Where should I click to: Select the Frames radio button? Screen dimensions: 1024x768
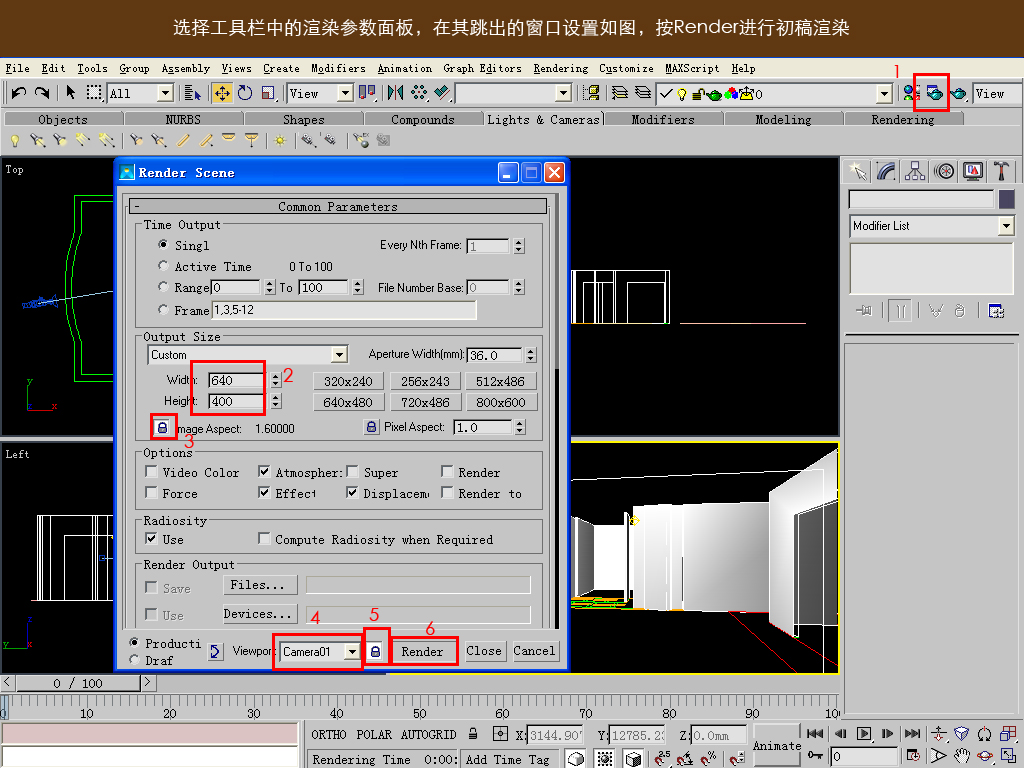pos(163,309)
